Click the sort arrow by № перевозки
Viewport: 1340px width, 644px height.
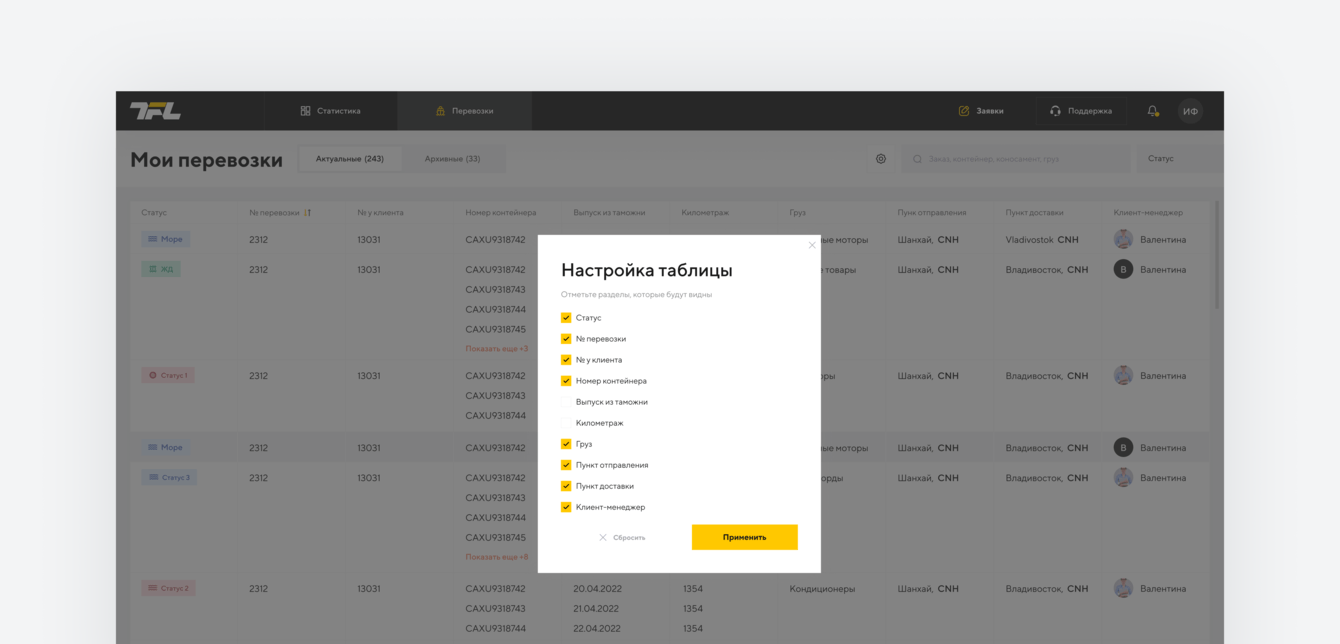click(x=308, y=213)
